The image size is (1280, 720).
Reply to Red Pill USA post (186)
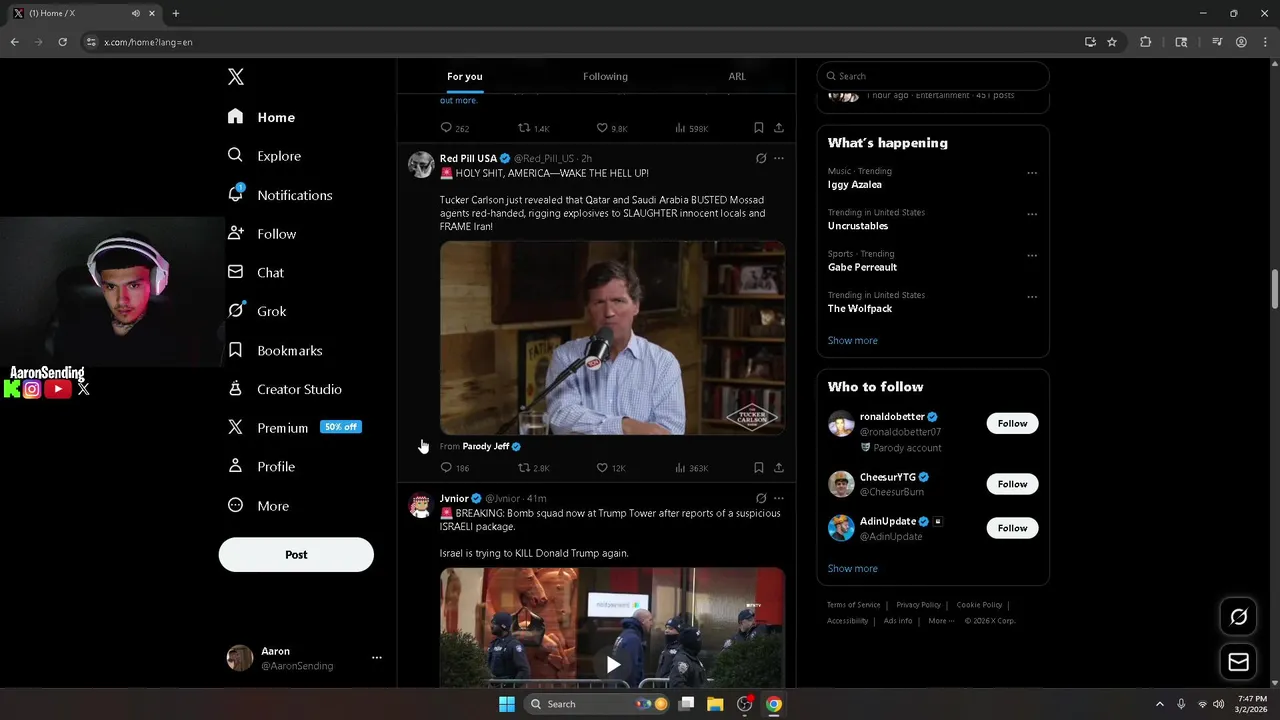[x=455, y=468]
